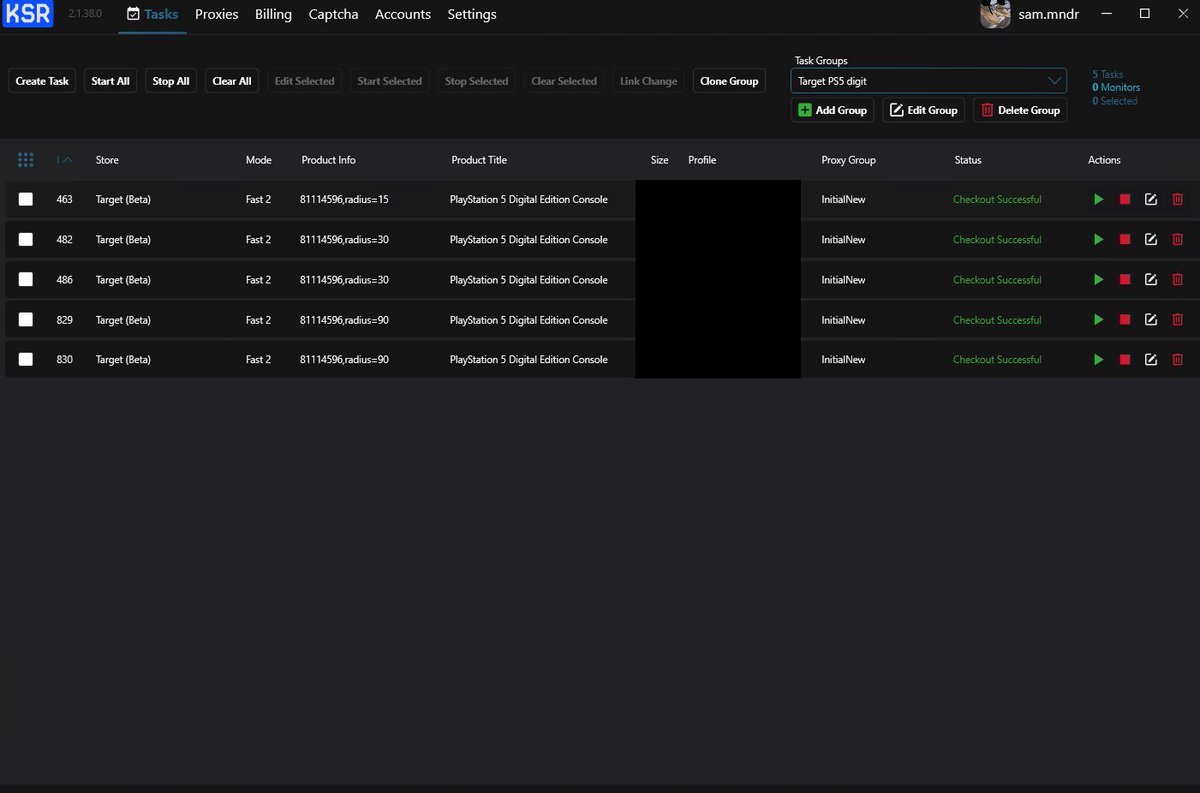Image resolution: width=1200 pixels, height=793 pixels.
Task: Click the sam.mndr profile avatar
Action: point(995,14)
